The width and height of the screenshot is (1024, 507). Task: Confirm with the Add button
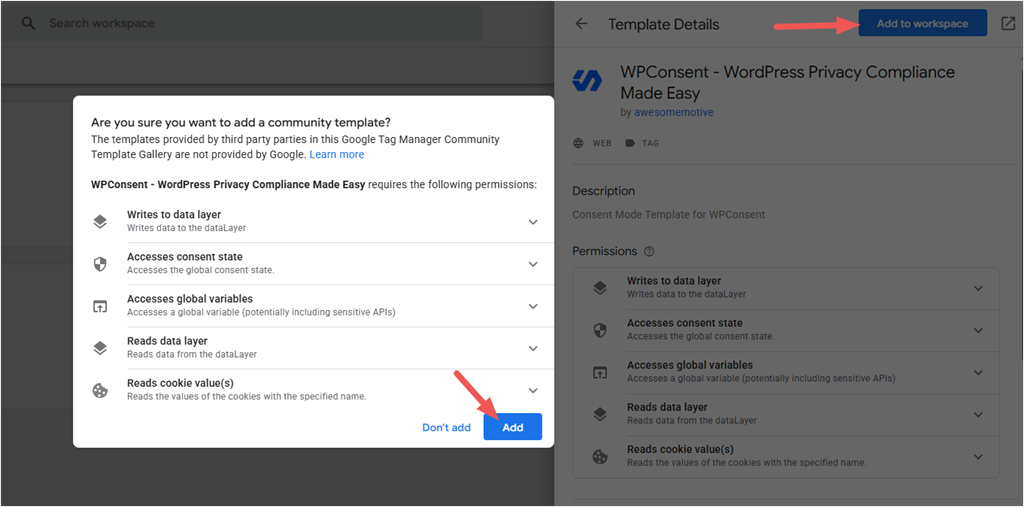[x=513, y=427]
